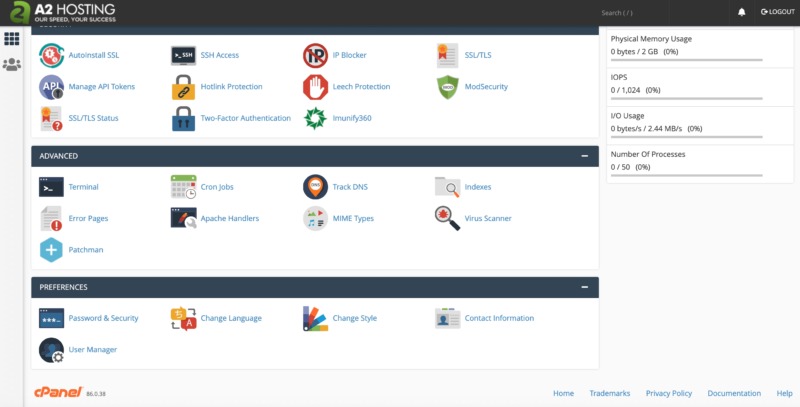
Task: Click the Cron Jobs calendar icon
Action: [x=183, y=187]
